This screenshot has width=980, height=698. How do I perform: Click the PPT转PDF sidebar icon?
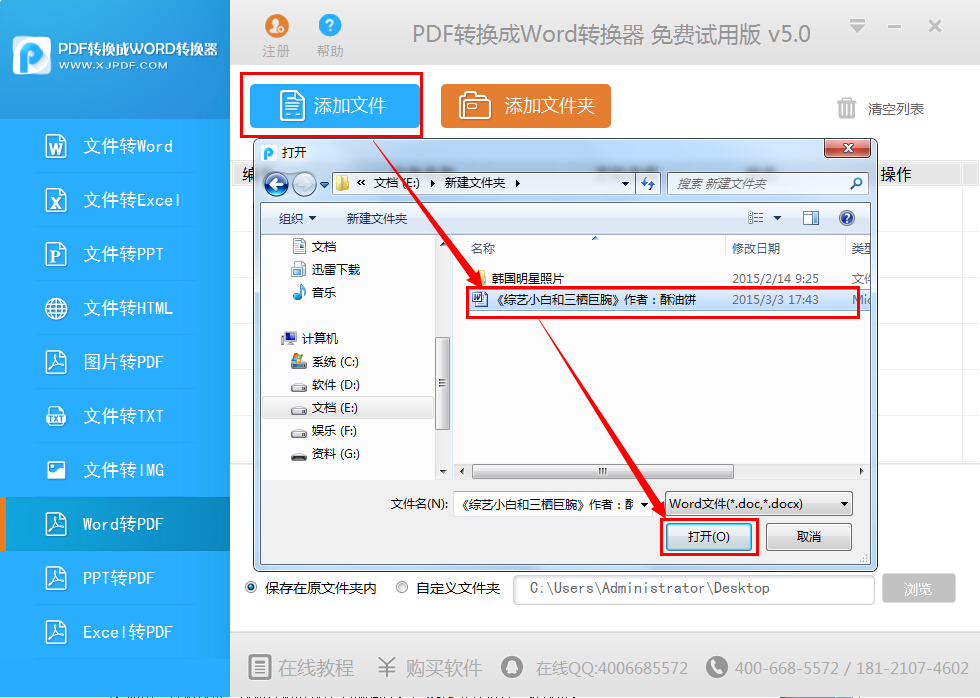click(x=56, y=578)
